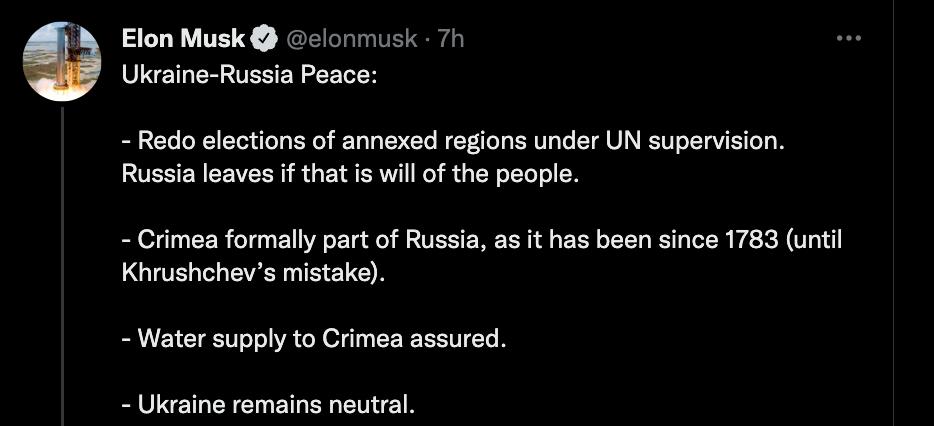934x426 pixels.
Task: Click the verified checkmark badge
Action: (x=265, y=39)
